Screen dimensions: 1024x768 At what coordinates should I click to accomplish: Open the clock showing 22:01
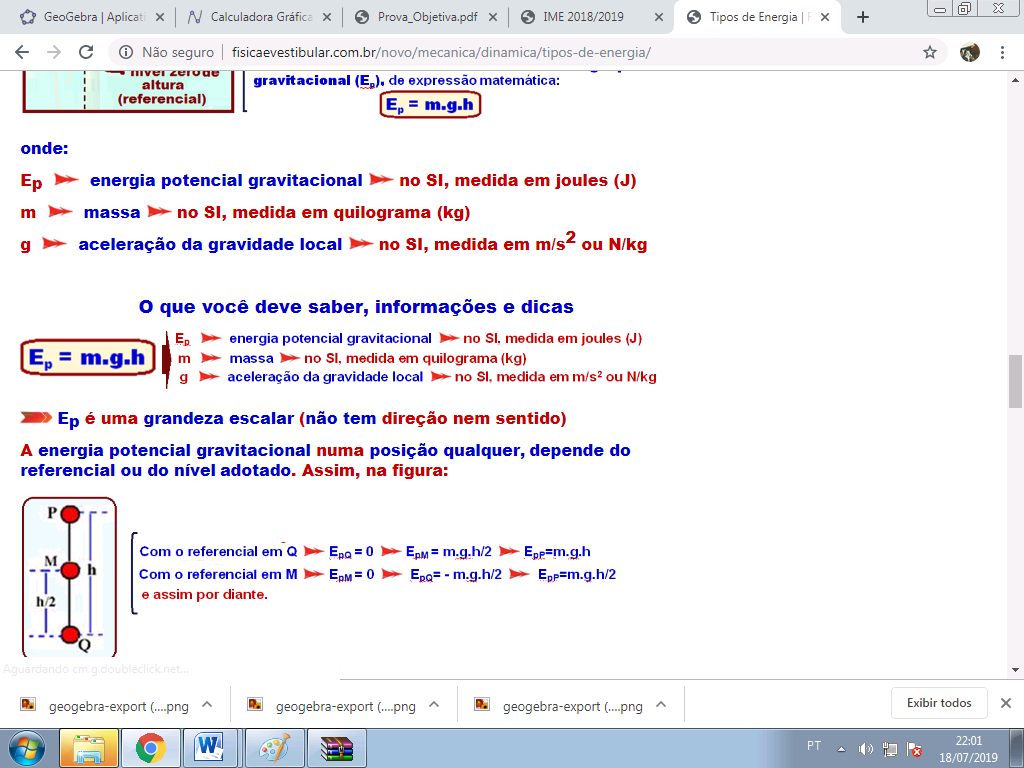tap(968, 749)
